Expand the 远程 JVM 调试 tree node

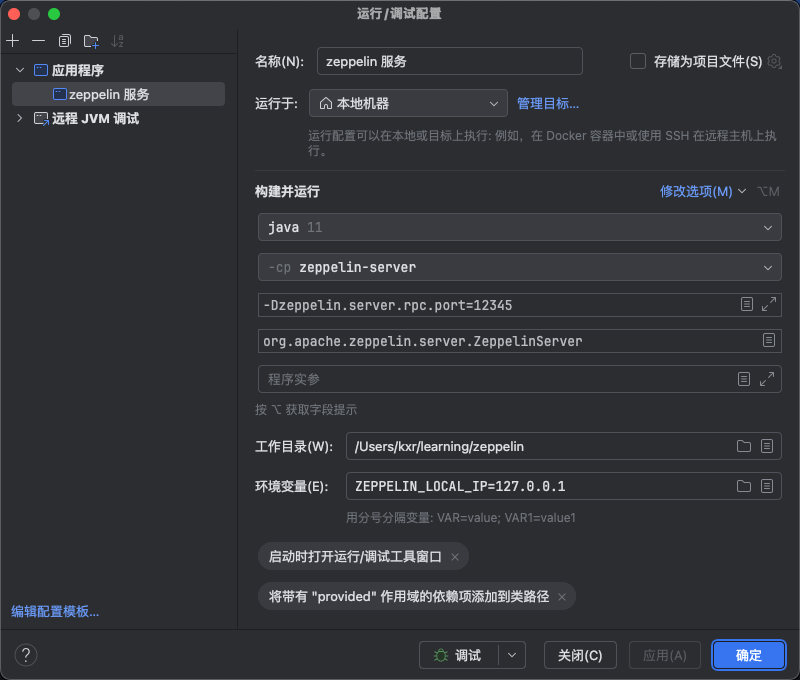pyautogui.click(x=20, y=118)
